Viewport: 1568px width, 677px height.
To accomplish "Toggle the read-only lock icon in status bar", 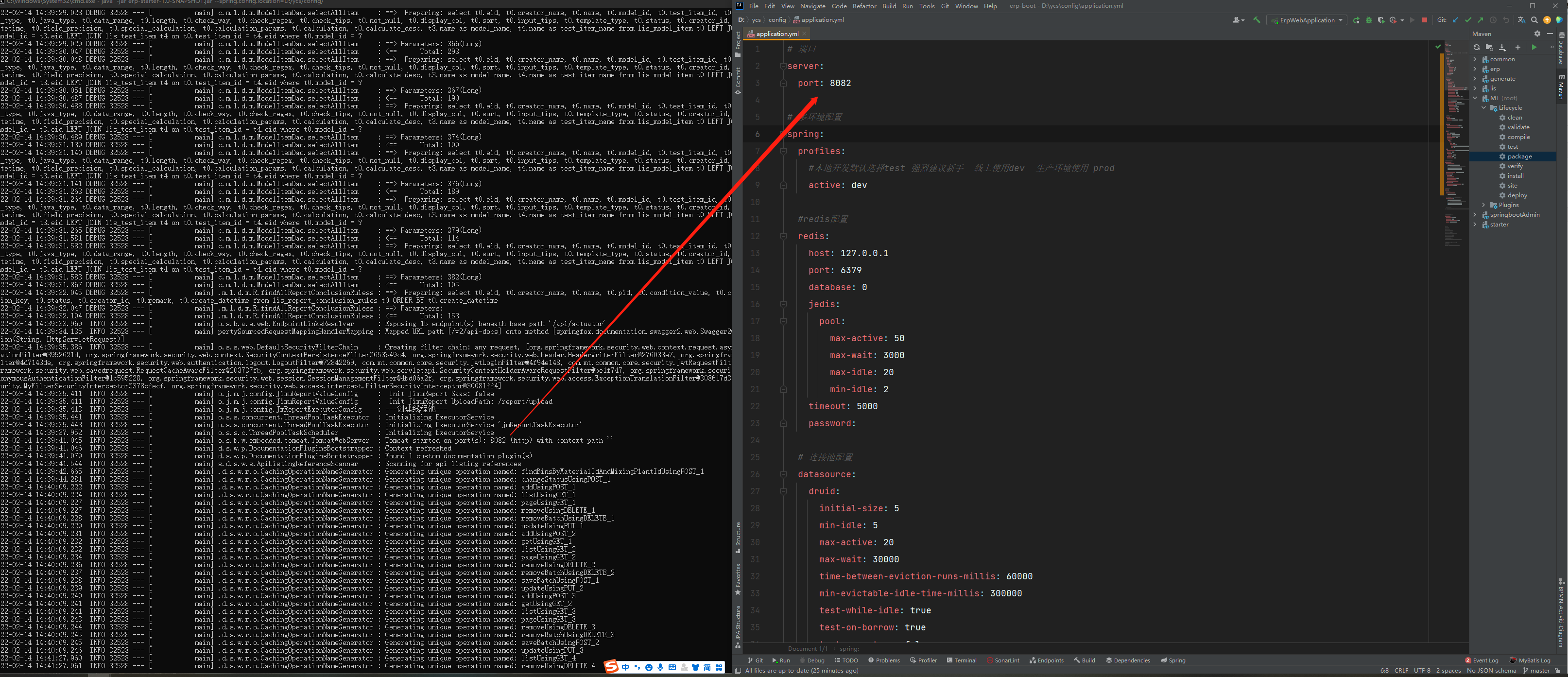I will pyautogui.click(x=1558, y=670).
